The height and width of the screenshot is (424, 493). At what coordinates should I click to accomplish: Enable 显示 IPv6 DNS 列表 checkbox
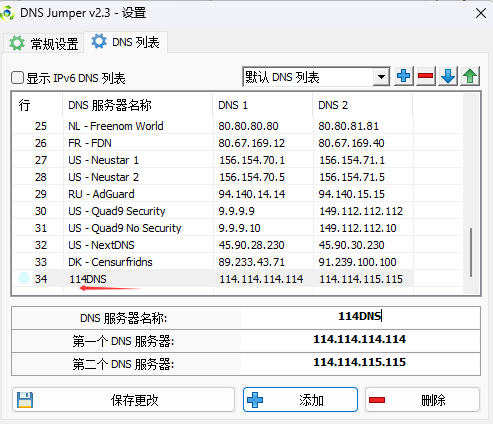17,78
